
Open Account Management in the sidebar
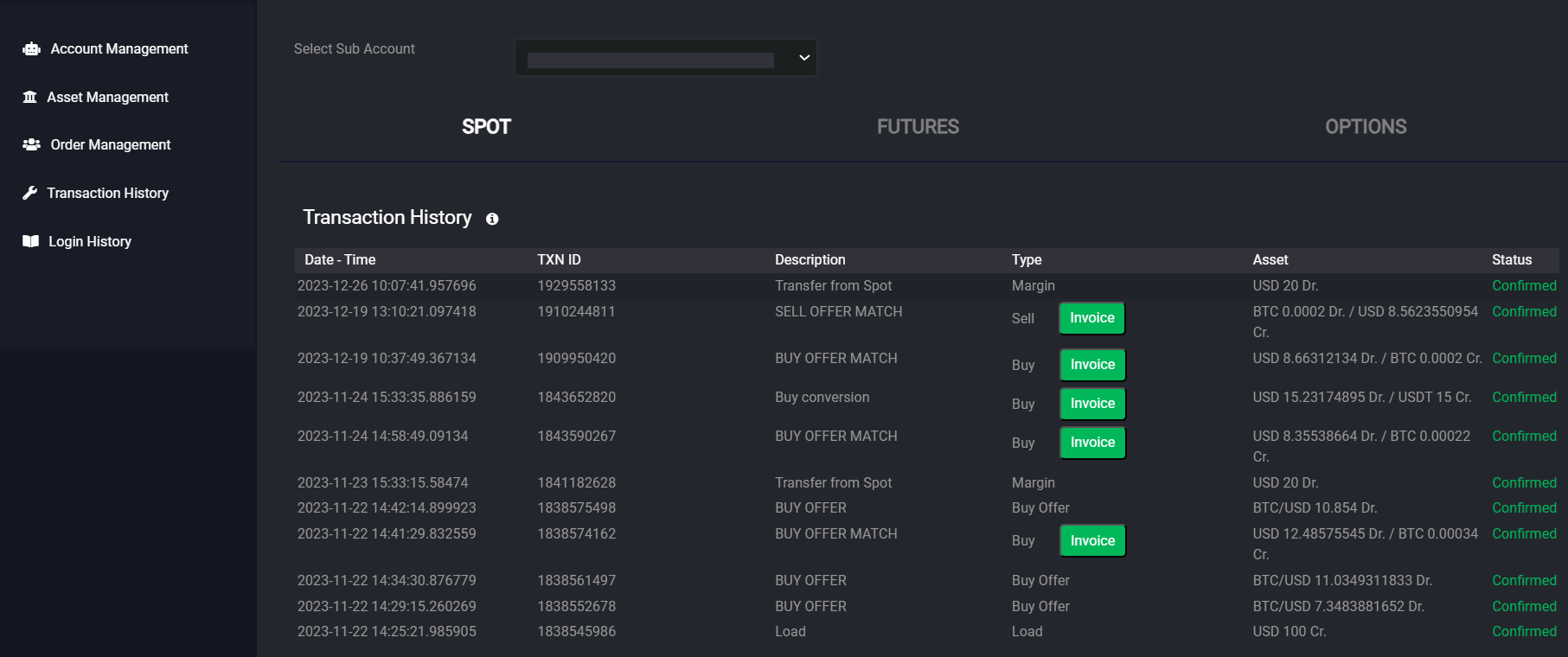tap(119, 49)
